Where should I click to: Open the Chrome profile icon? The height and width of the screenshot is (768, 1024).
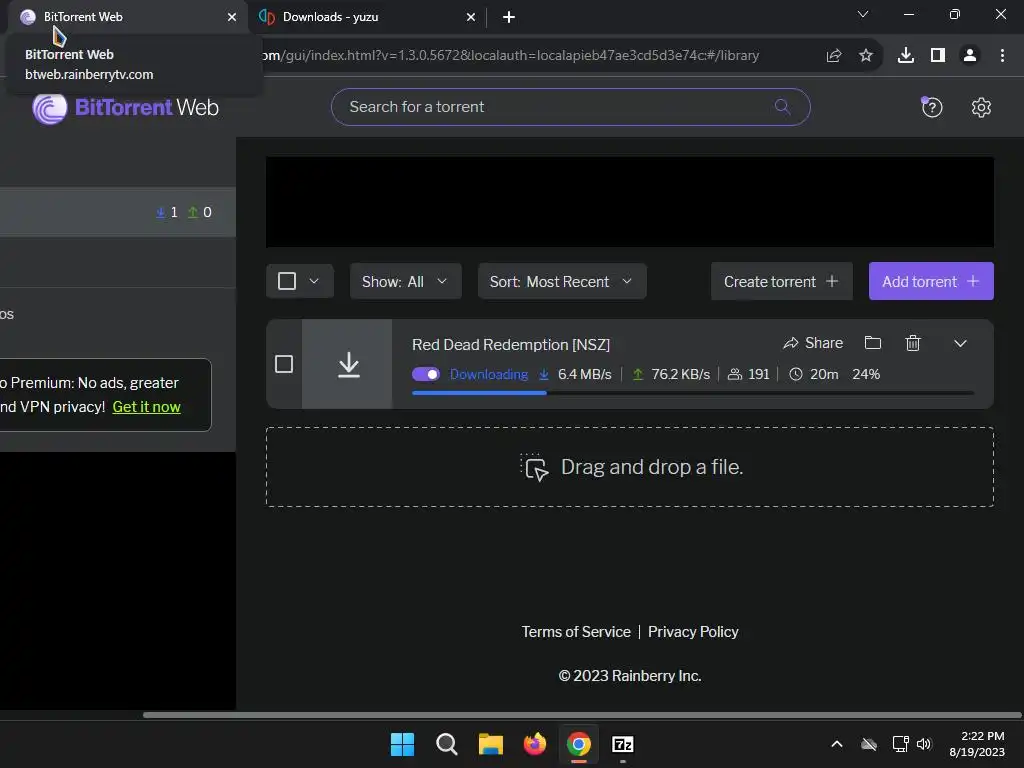pos(970,56)
